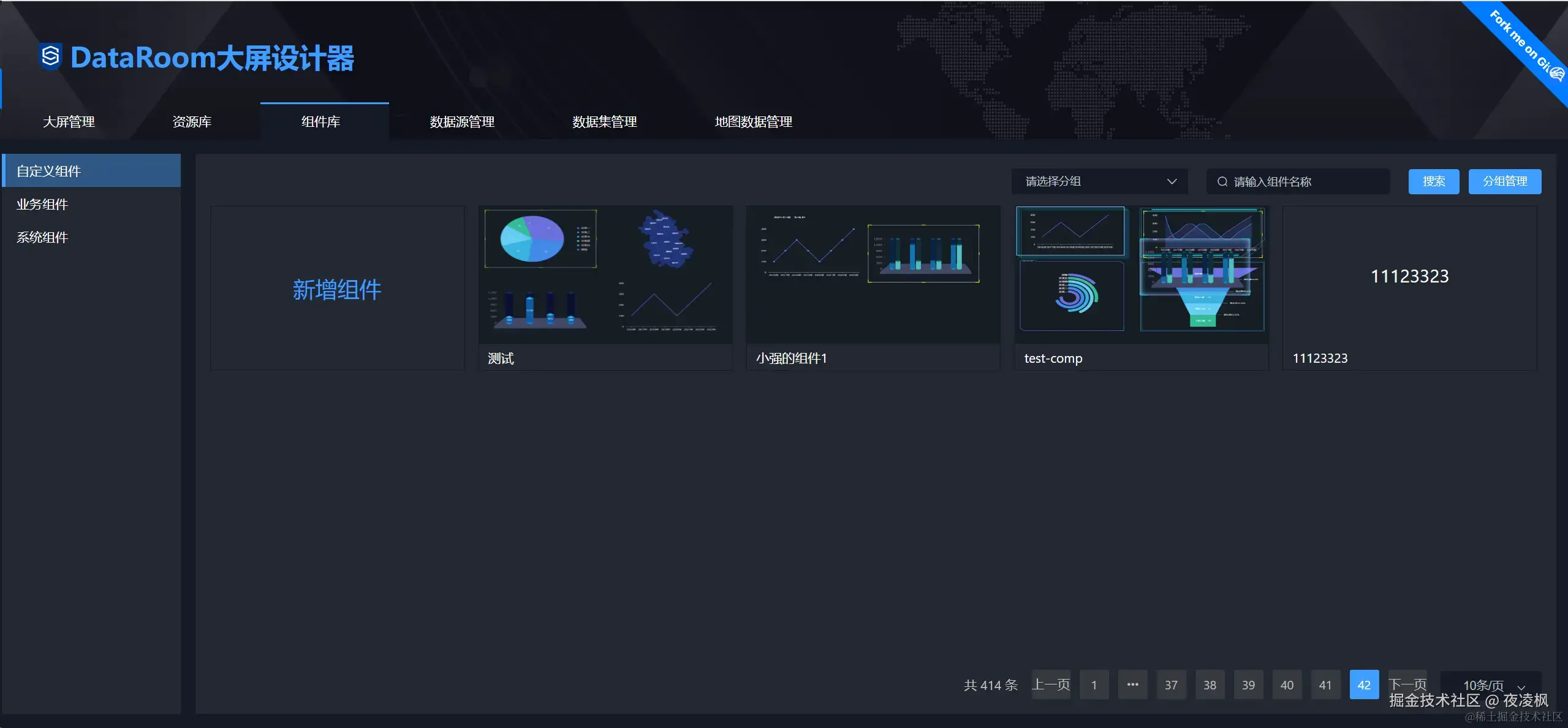Open the test-comp component thumbnail
This screenshot has width=1568, height=728.
[1141, 275]
